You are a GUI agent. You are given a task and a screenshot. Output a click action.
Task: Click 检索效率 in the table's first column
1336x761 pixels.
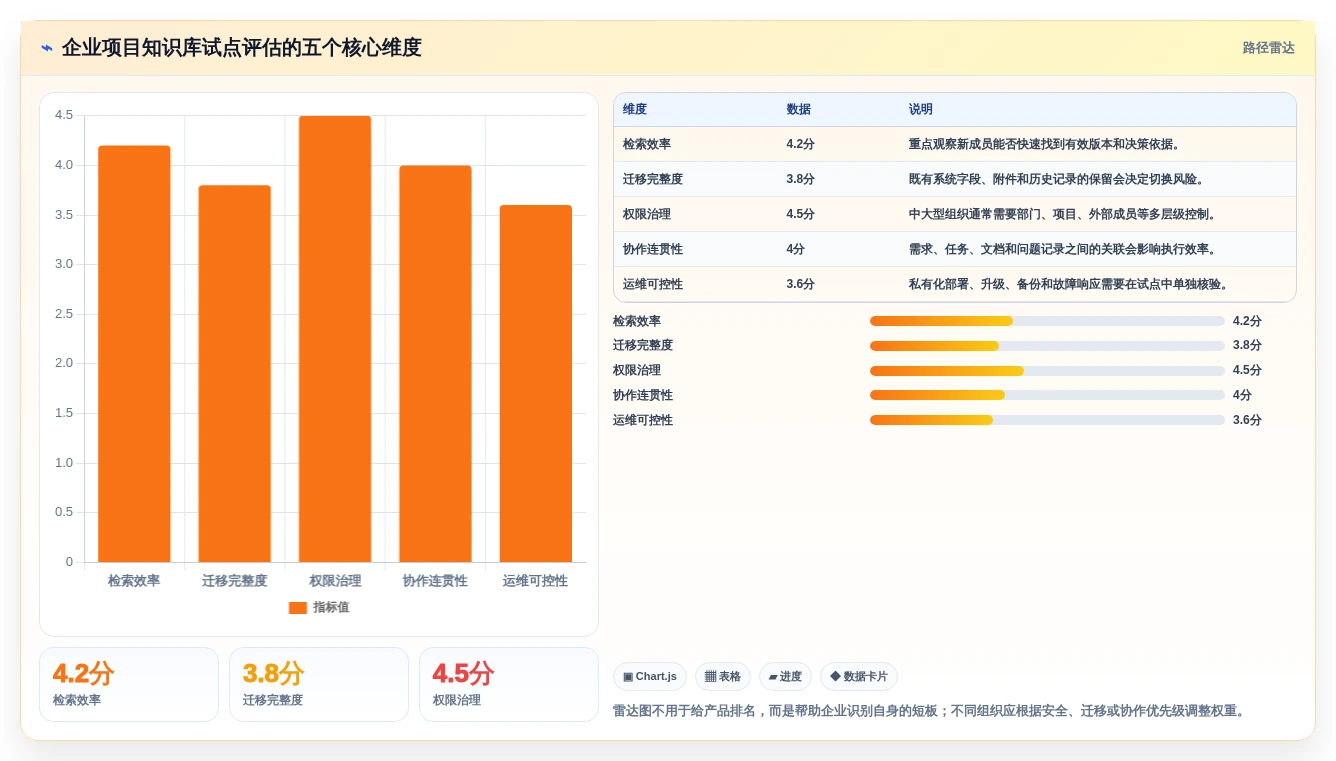coord(647,144)
